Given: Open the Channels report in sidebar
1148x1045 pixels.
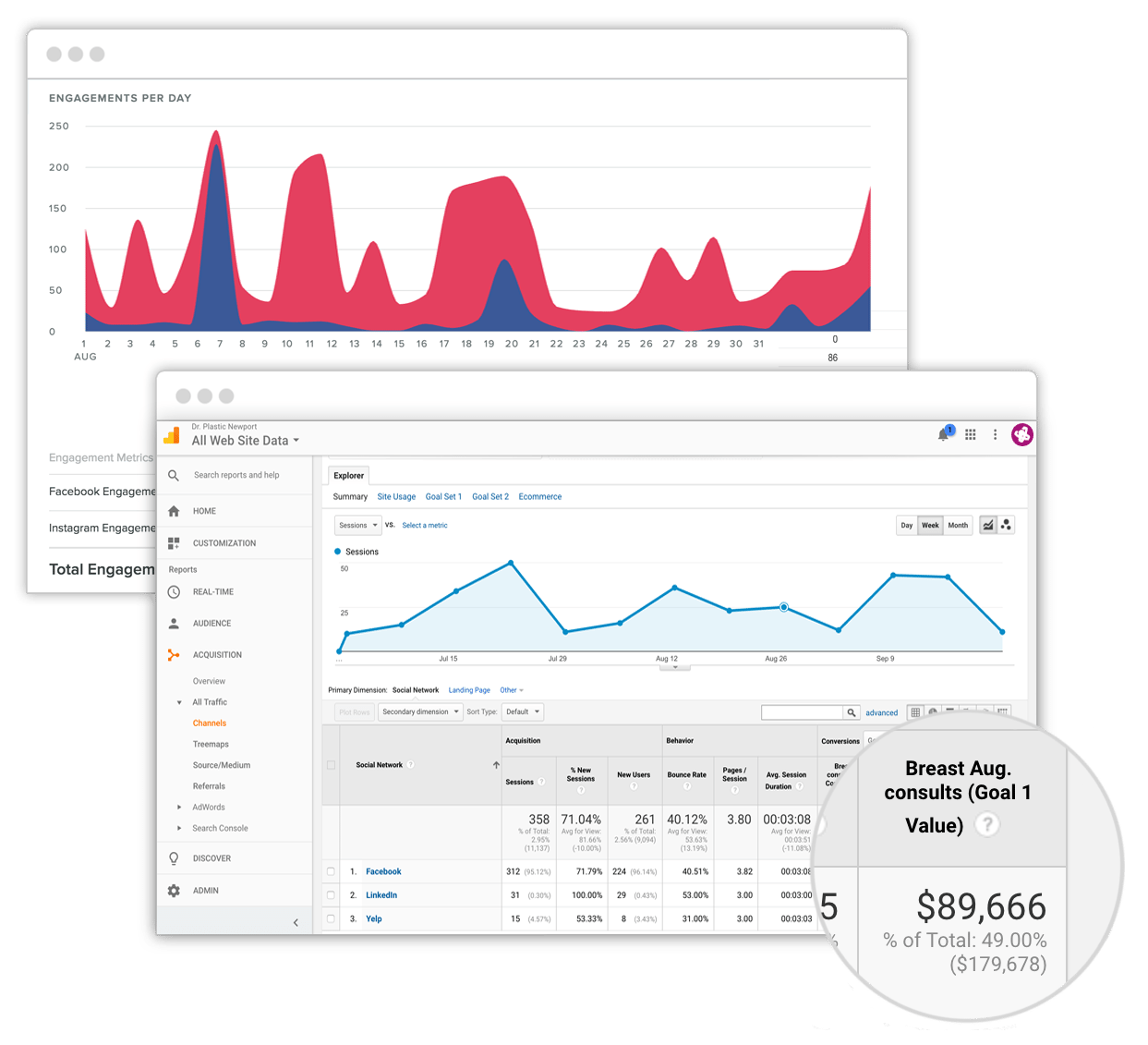Looking at the screenshot, I should (210, 723).
